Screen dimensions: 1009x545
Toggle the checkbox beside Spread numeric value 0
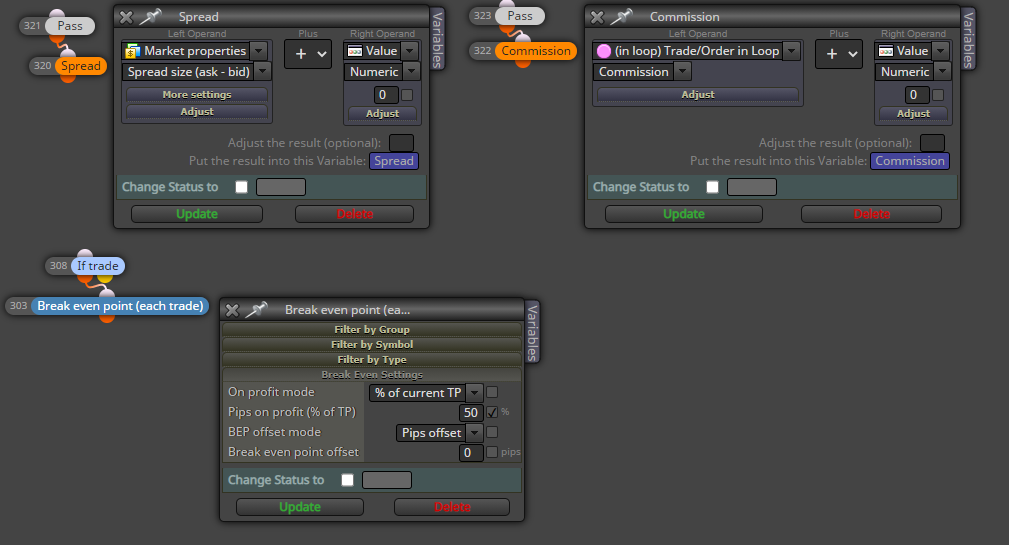[407, 95]
